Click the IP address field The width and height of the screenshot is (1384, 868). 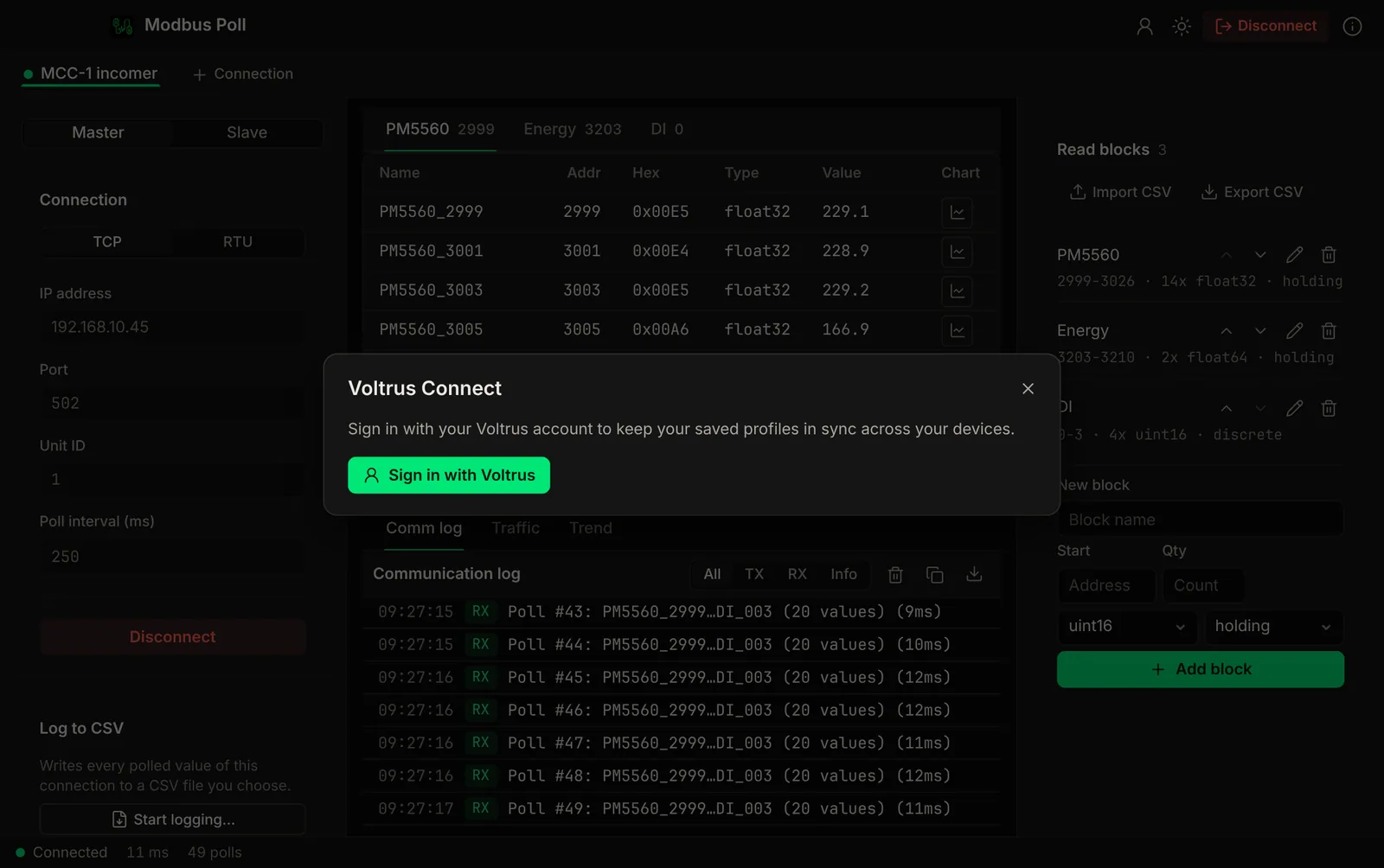[x=172, y=328]
